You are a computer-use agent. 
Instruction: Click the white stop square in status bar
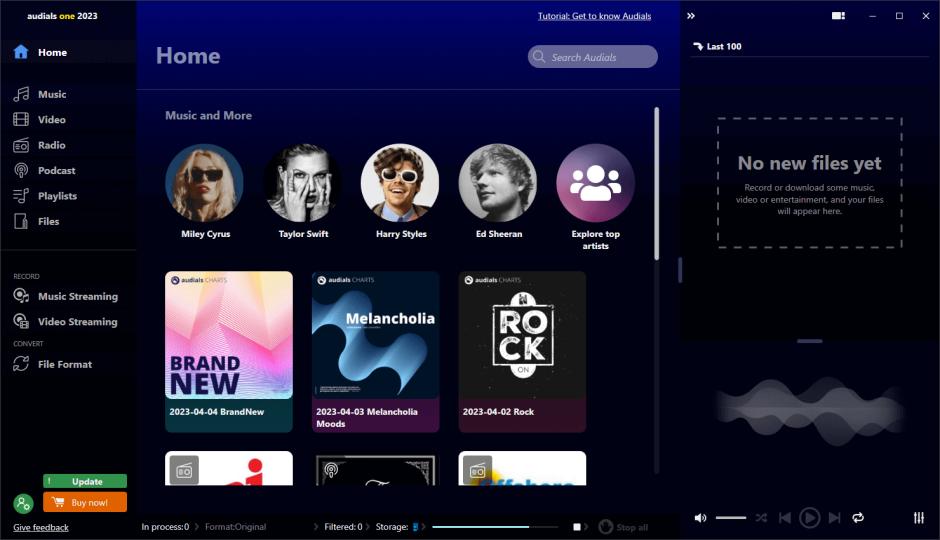coord(577,527)
